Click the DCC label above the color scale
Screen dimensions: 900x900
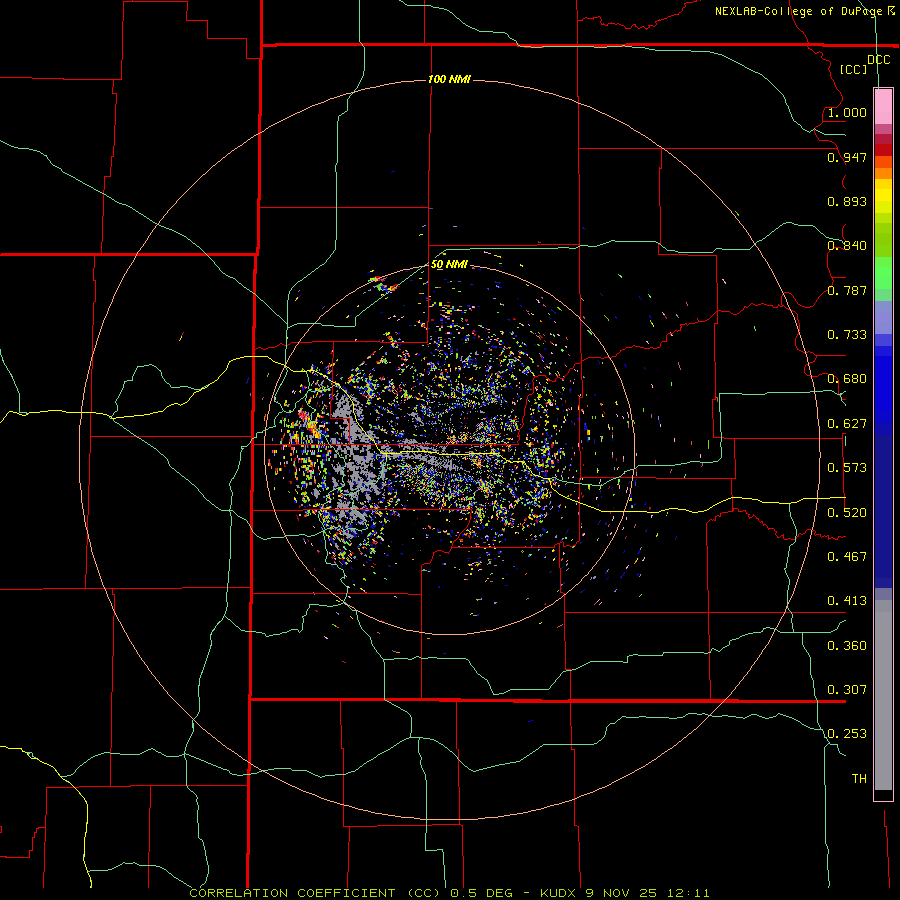pyautogui.click(x=879, y=60)
